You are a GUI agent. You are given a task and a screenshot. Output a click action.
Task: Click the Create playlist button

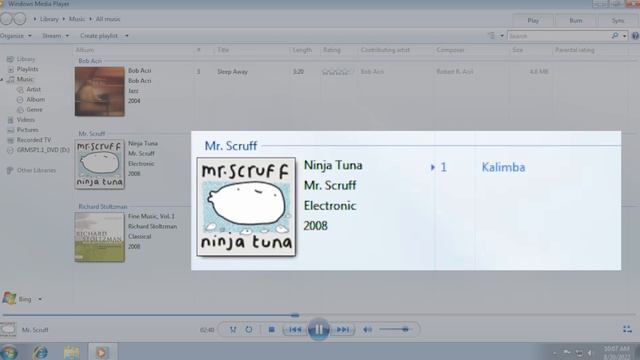[x=99, y=36]
